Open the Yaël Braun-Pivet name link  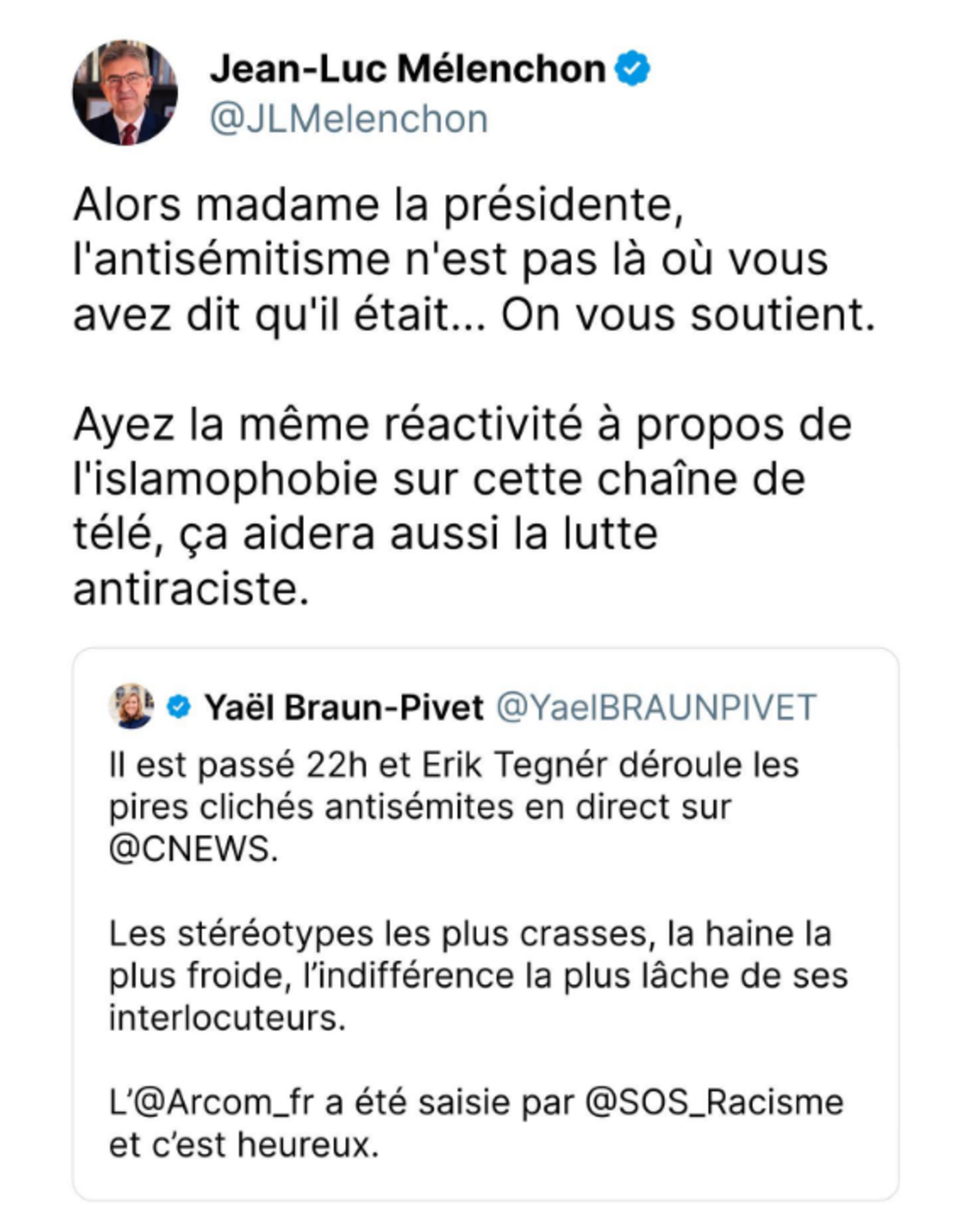click(344, 707)
